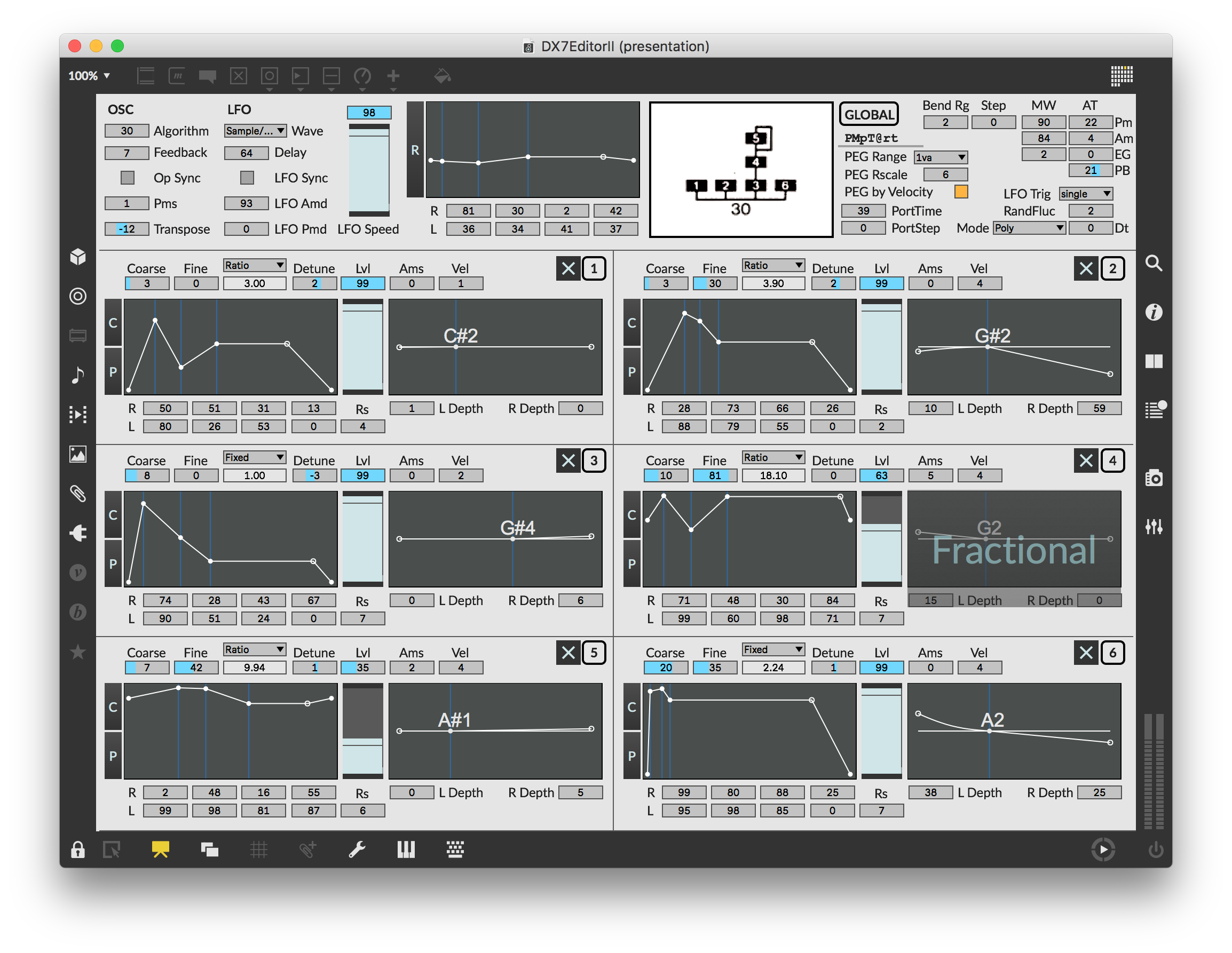
Task: Toggle the Op Sync checkbox
Action: point(128,178)
